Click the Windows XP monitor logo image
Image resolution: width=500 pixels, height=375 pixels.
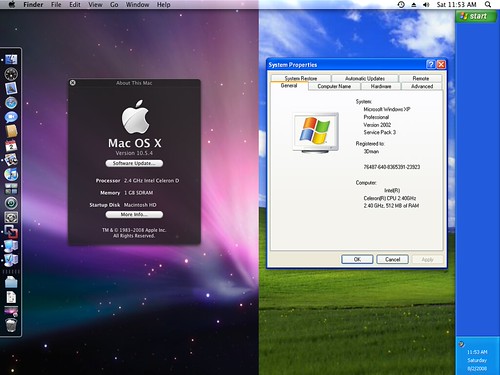316,132
